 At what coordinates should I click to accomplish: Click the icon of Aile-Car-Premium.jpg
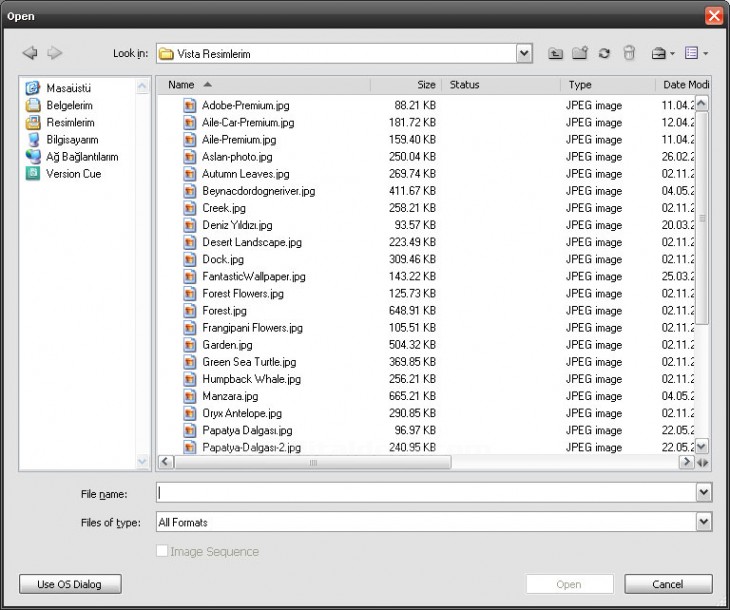(189, 122)
